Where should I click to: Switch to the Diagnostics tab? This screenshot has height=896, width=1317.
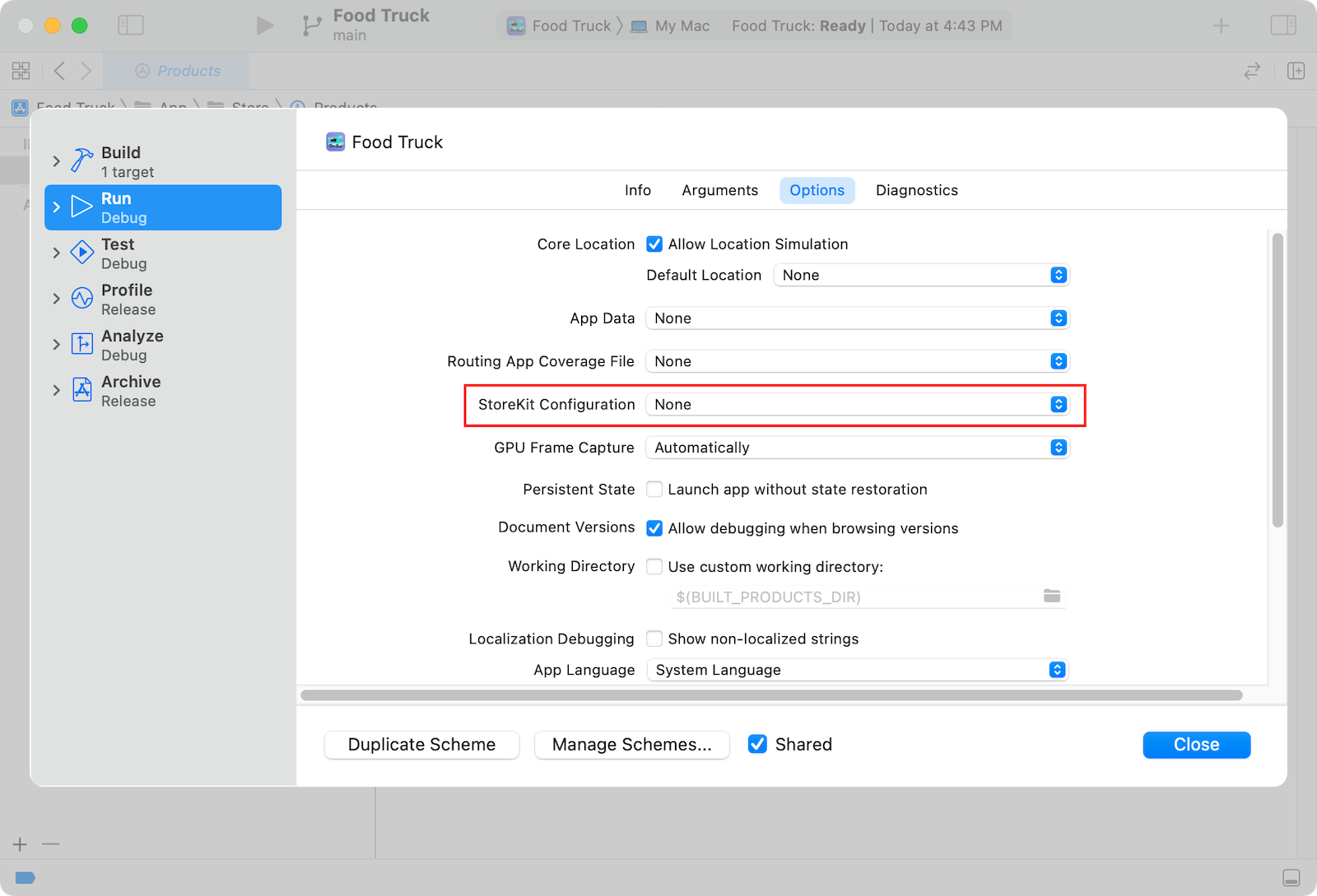916,190
